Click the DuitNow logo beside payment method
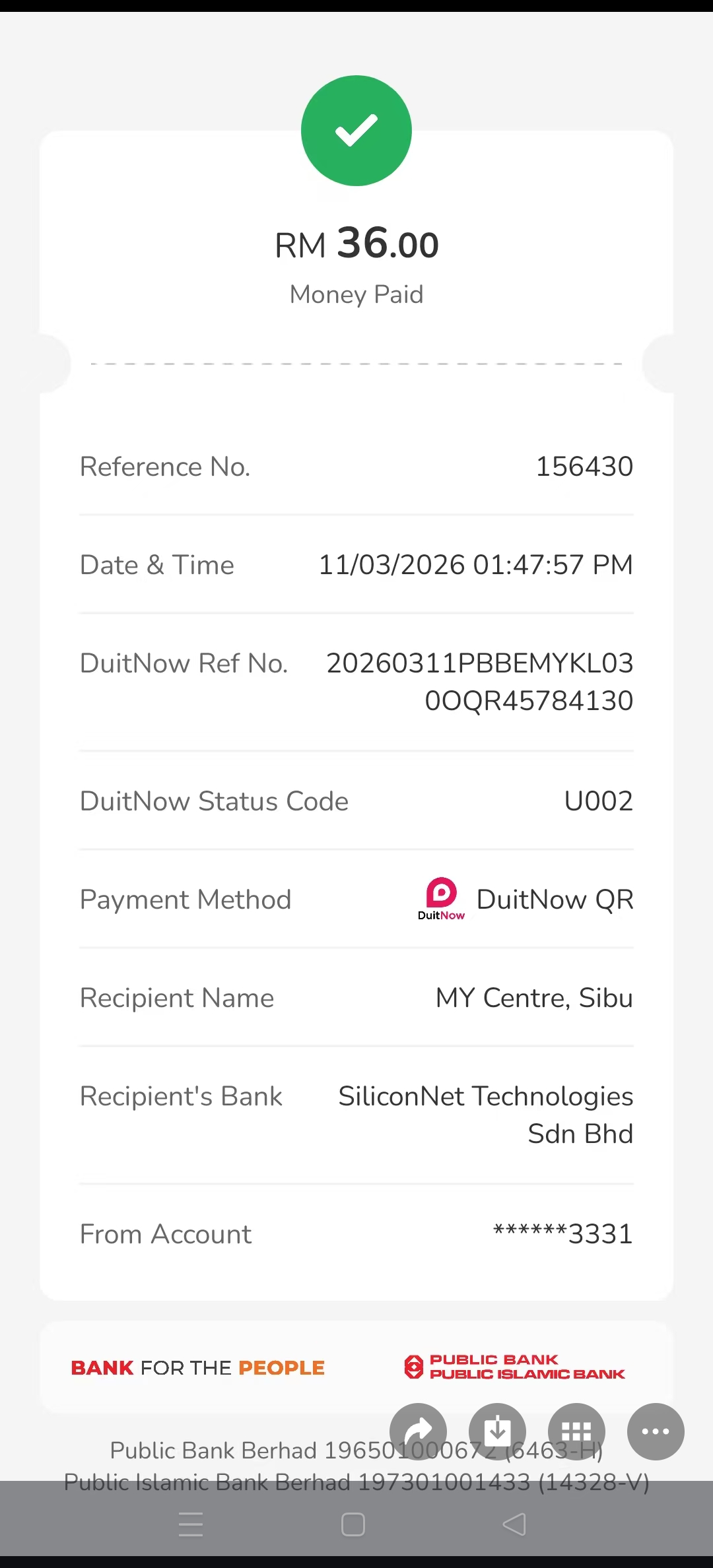The width and height of the screenshot is (713, 1568). [x=441, y=899]
